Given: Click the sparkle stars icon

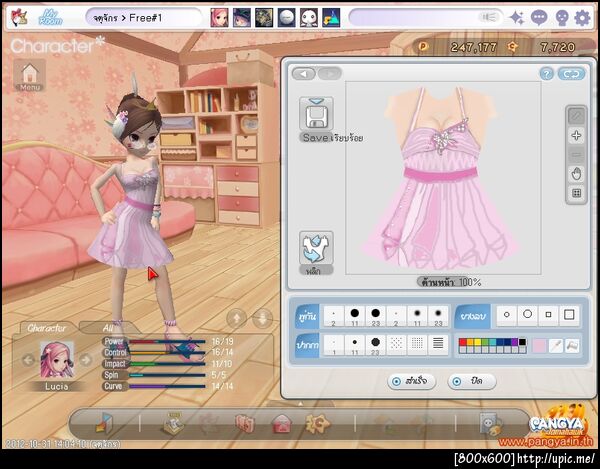Looking at the screenshot, I should point(517,18).
